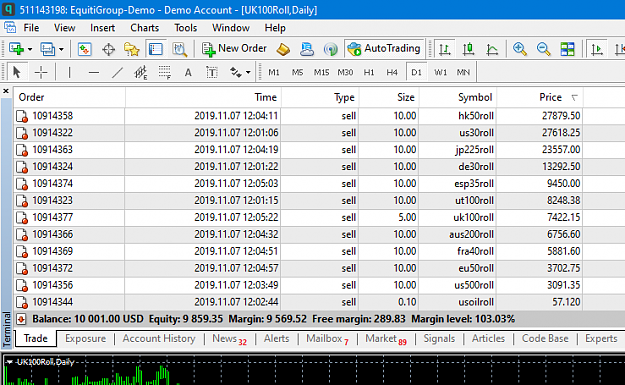Click the New Order button
The image size is (625, 385).
pyautogui.click(x=234, y=49)
